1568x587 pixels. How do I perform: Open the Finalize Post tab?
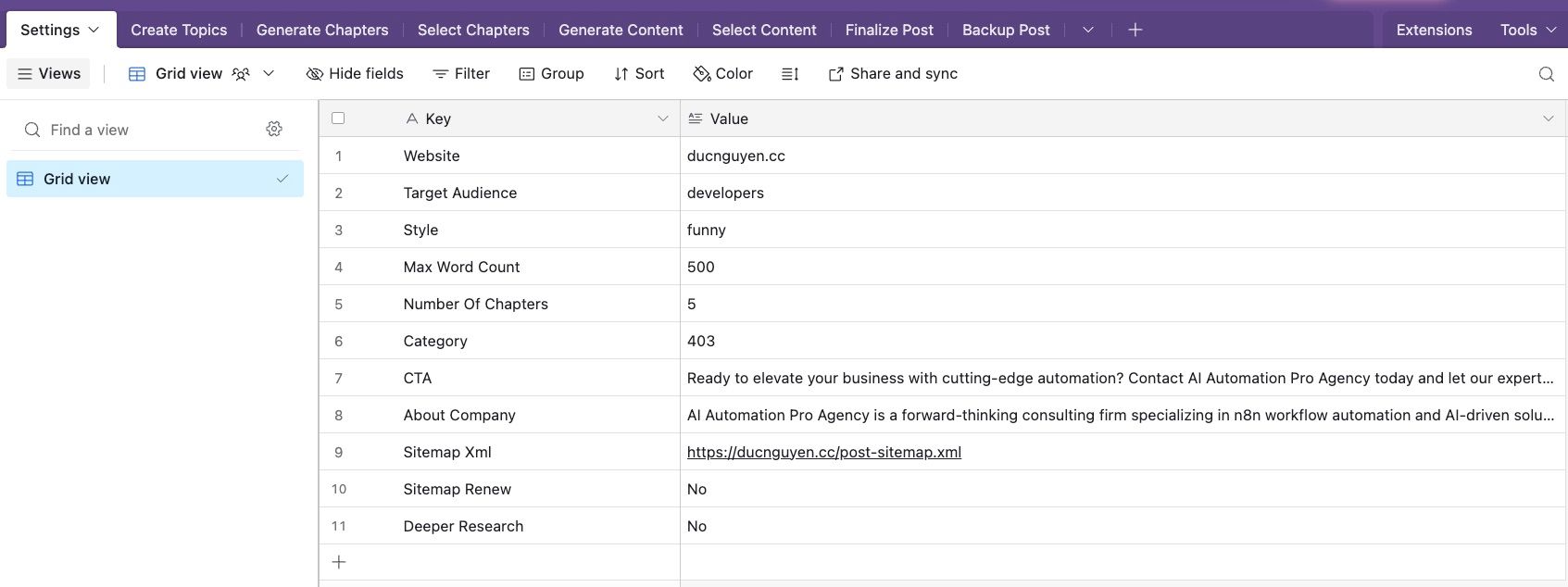click(889, 30)
